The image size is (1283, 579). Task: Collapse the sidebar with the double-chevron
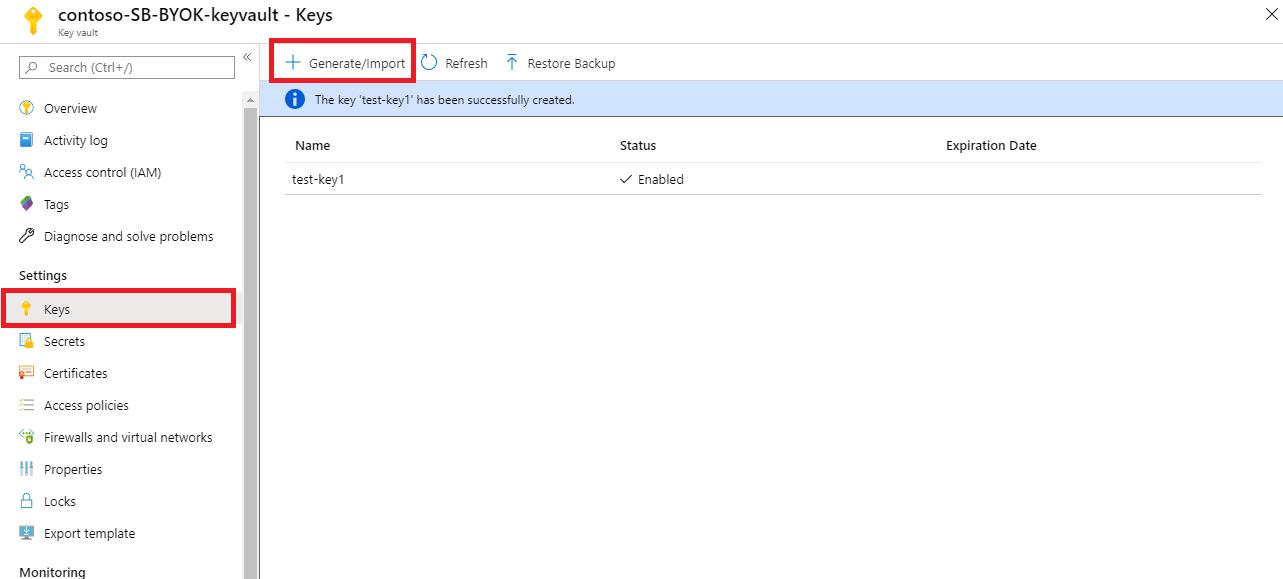click(247, 57)
